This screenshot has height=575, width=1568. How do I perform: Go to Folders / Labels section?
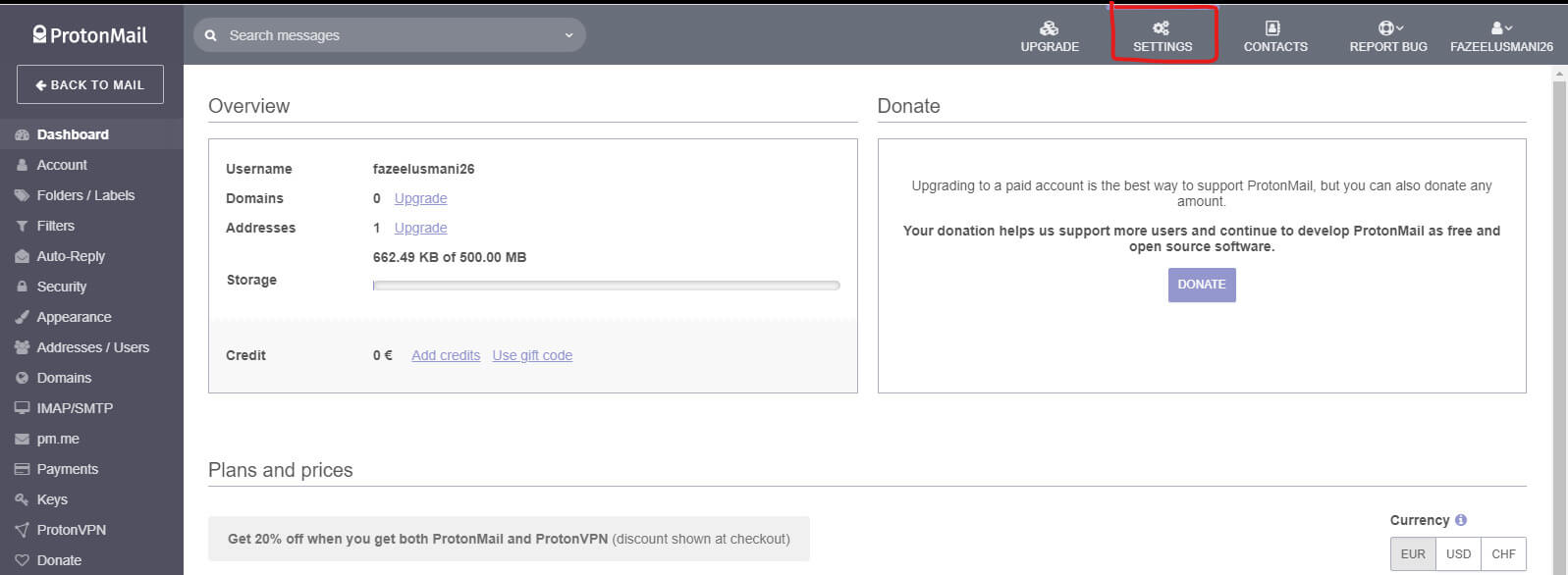pos(91,195)
